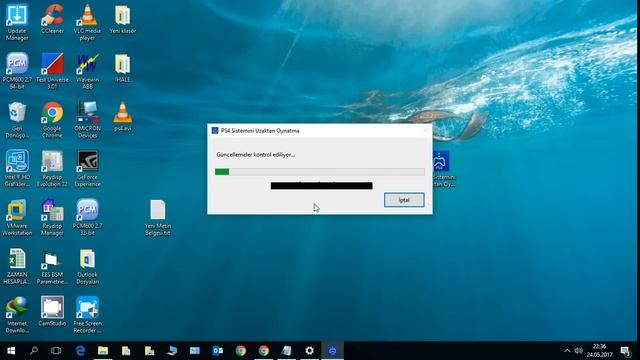Select the Reydisp Manager desktop icon

pyautogui.click(x=52, y=217)
